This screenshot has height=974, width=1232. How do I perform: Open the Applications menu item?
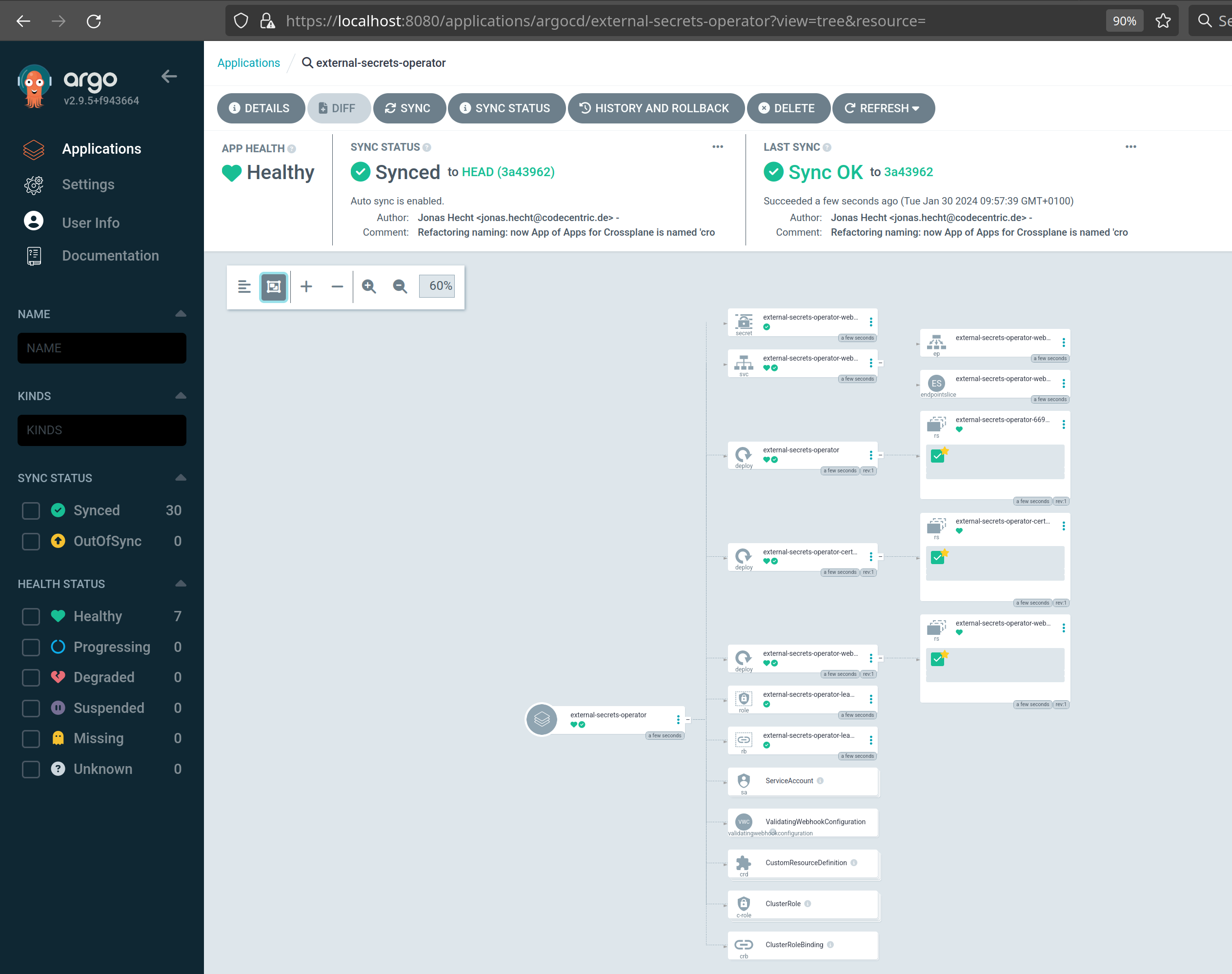click(x=102, y=148)
